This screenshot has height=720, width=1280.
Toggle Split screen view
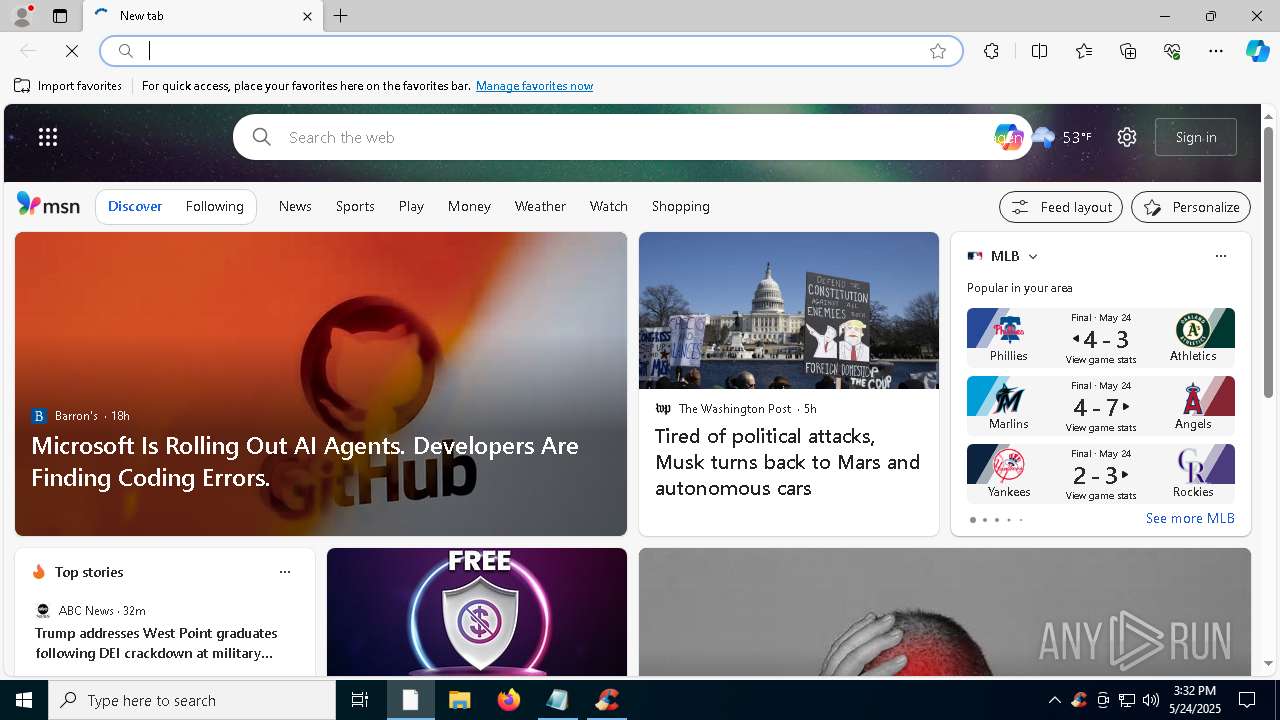tap(1039, 51)
